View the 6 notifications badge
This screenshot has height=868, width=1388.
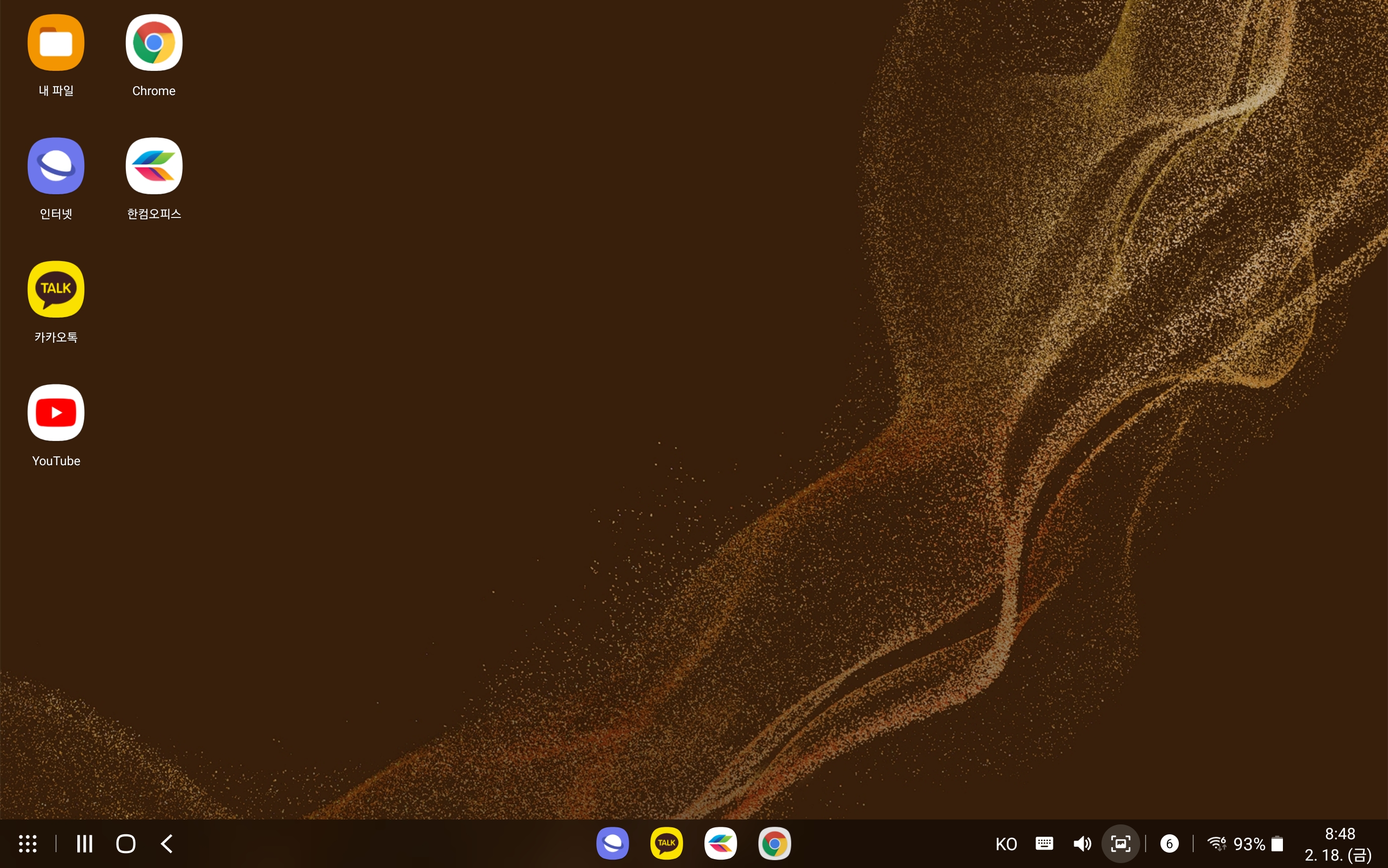pyautogui.click(x=1169, y=843)
